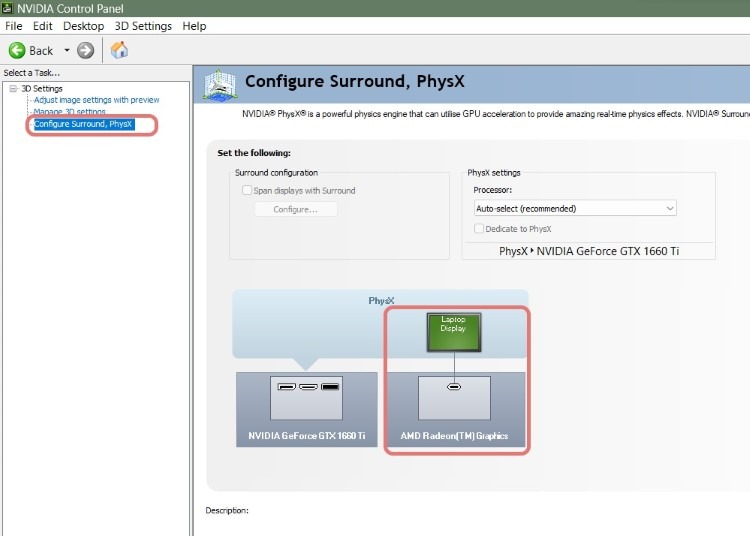Click the 'Set the following:' heading
Image resolution: width=750 pixels, height=536 pixels.
tap(254, 153)
